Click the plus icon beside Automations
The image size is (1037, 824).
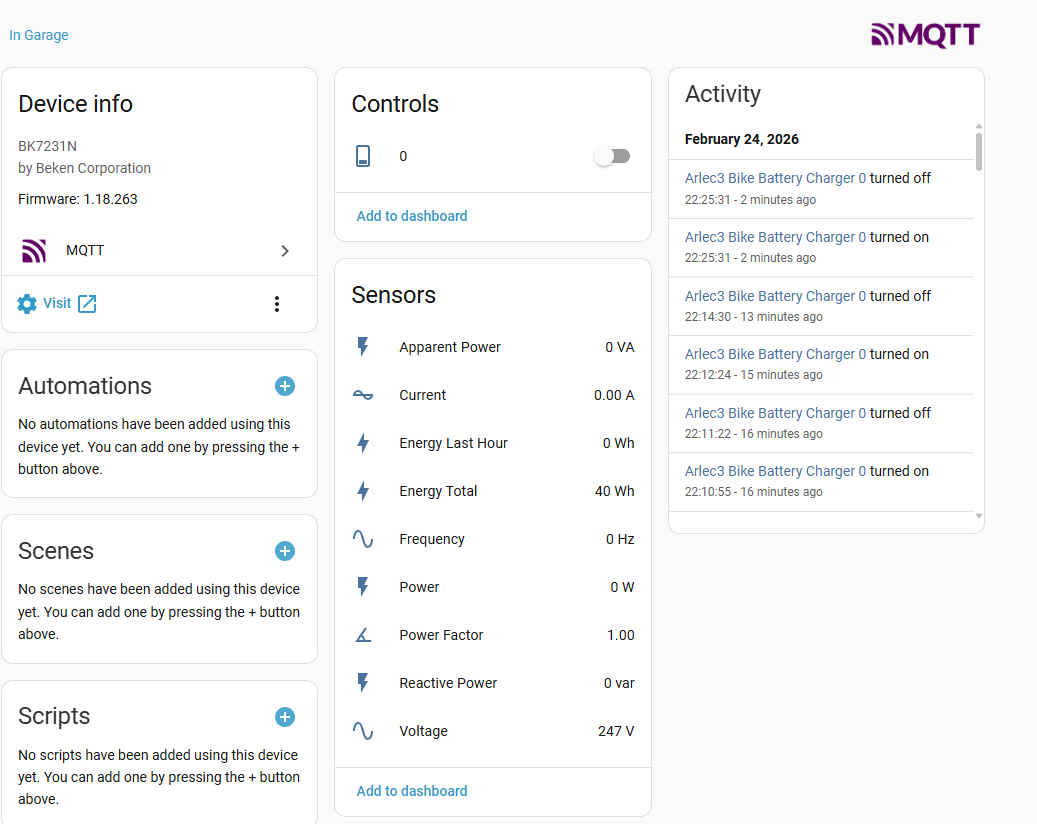[285, 386]
